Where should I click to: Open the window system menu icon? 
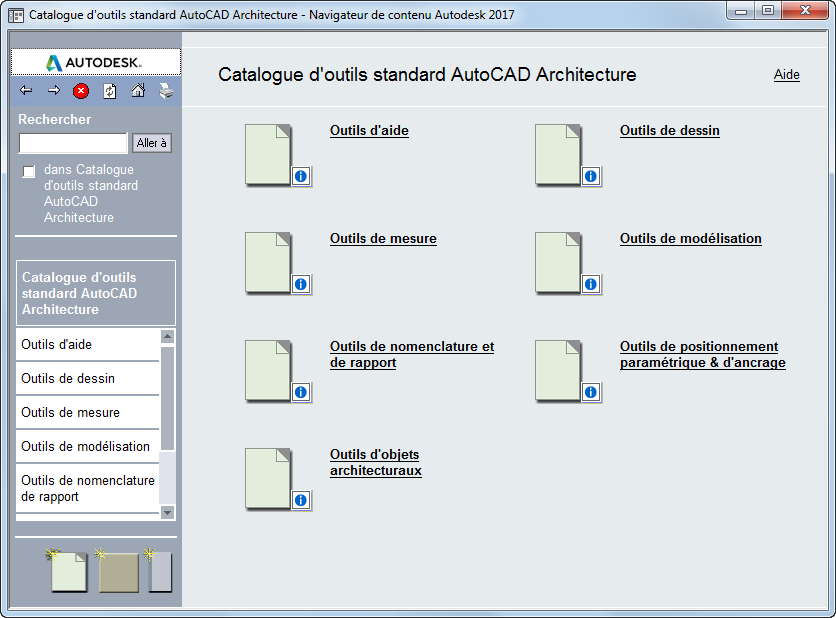pos(16,15)
